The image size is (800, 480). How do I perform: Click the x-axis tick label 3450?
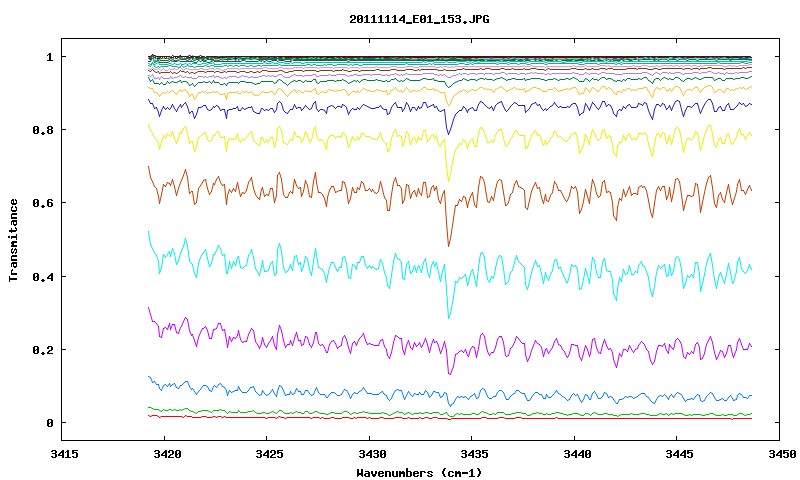pos(782,454)
